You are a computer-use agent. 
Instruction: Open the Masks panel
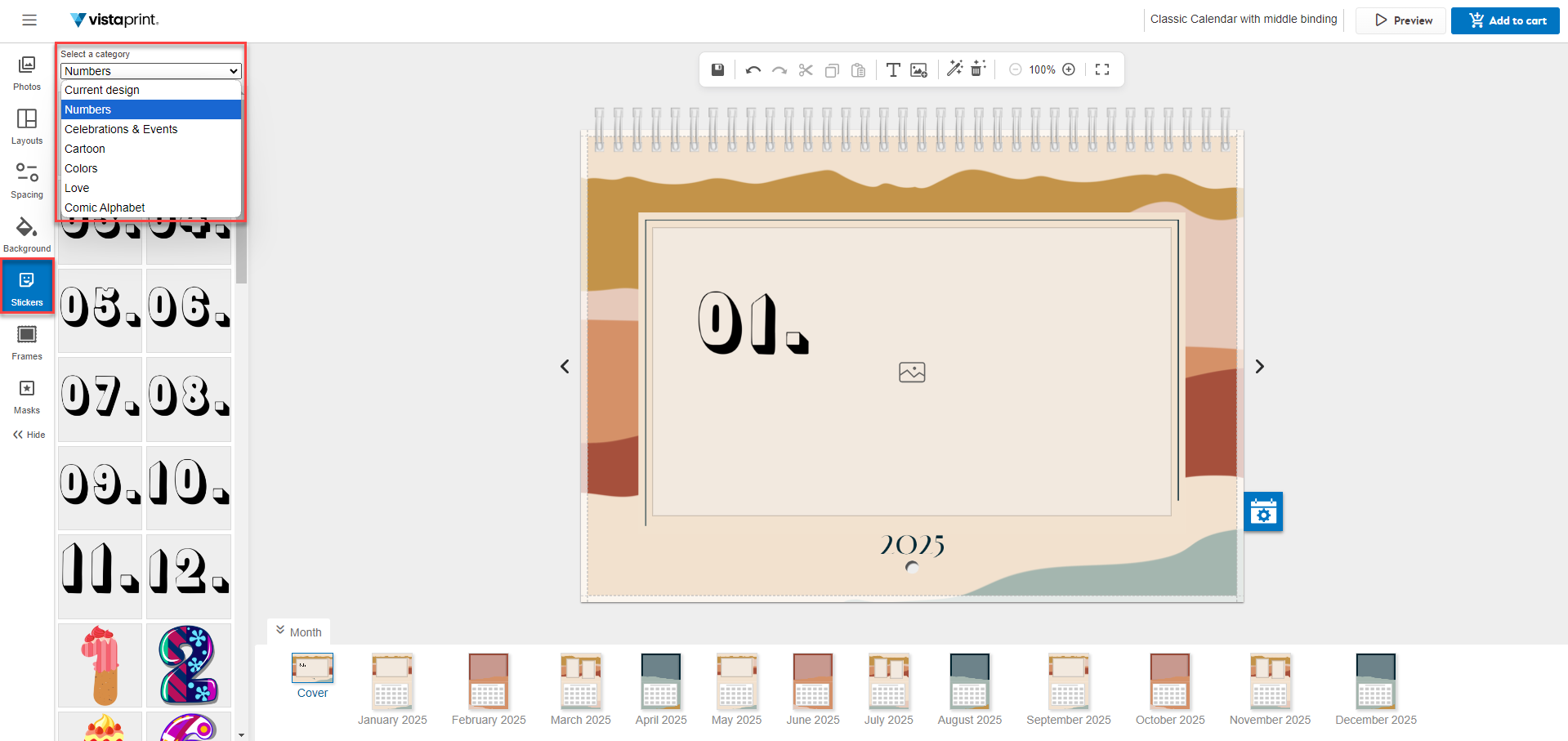[27, 397]
